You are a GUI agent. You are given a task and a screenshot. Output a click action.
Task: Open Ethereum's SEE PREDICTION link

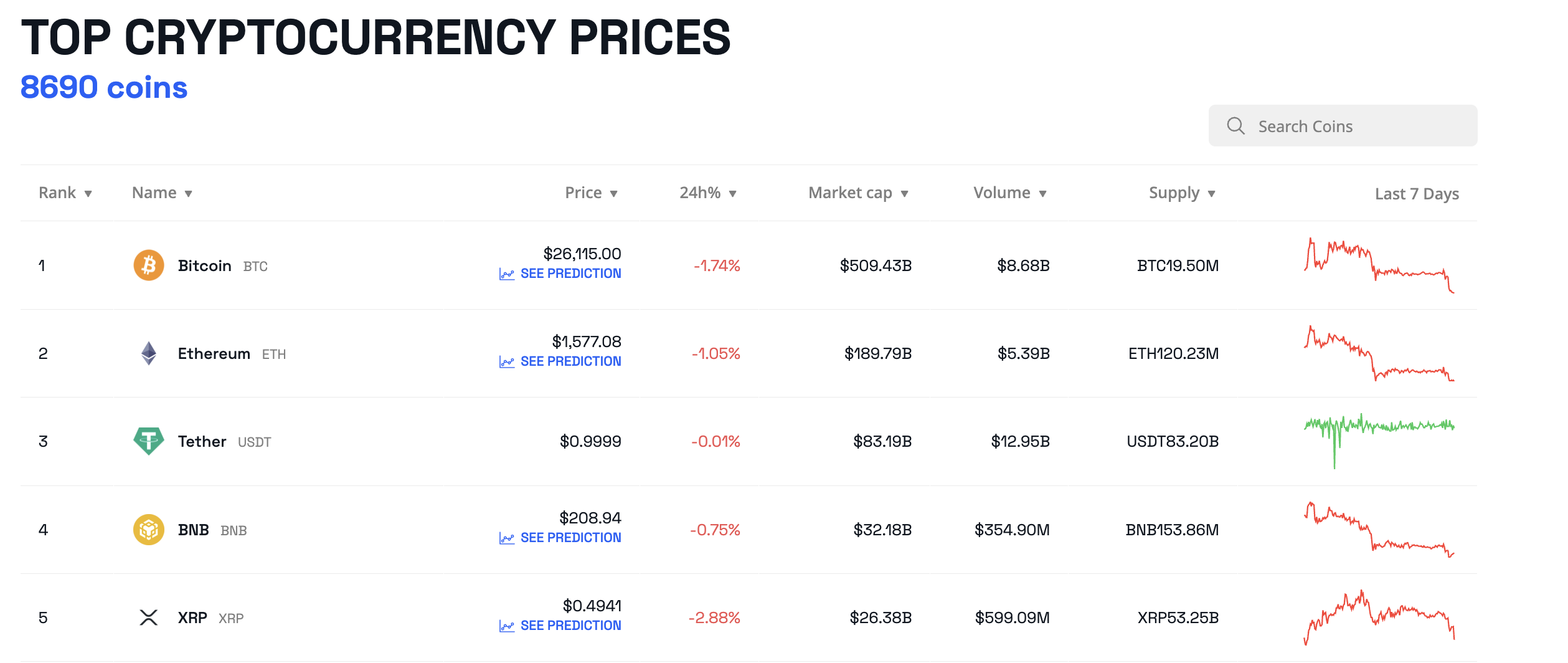pyautogui.click(x=570, y=361)
